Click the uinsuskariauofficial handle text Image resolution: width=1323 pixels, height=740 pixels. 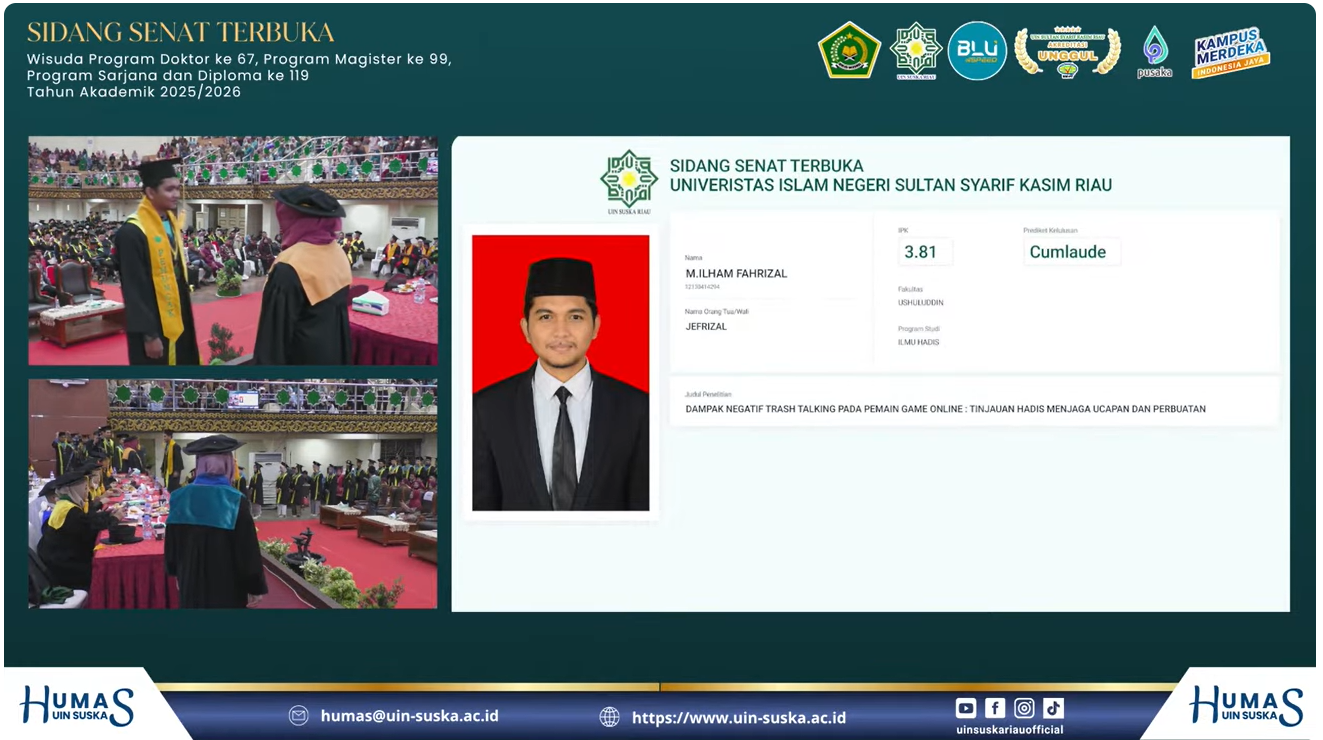(1009, 730)
